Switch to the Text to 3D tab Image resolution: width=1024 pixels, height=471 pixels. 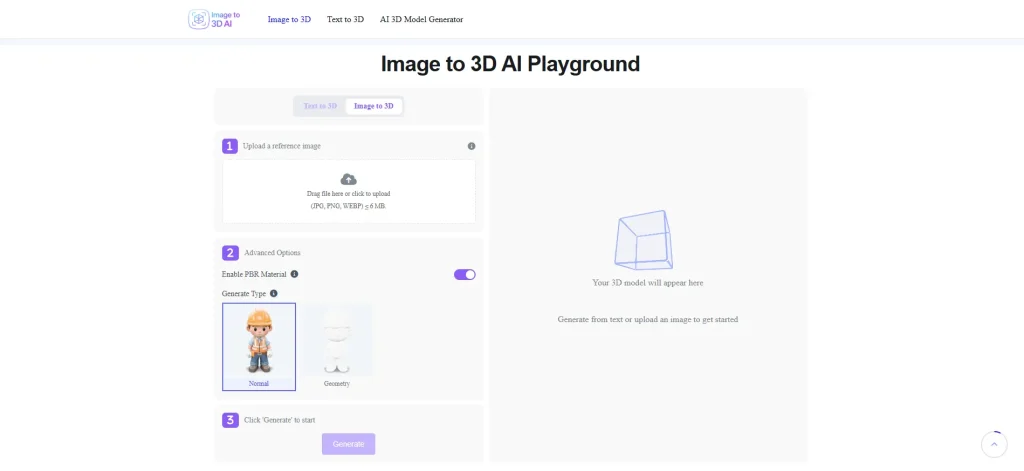(320, 106)
